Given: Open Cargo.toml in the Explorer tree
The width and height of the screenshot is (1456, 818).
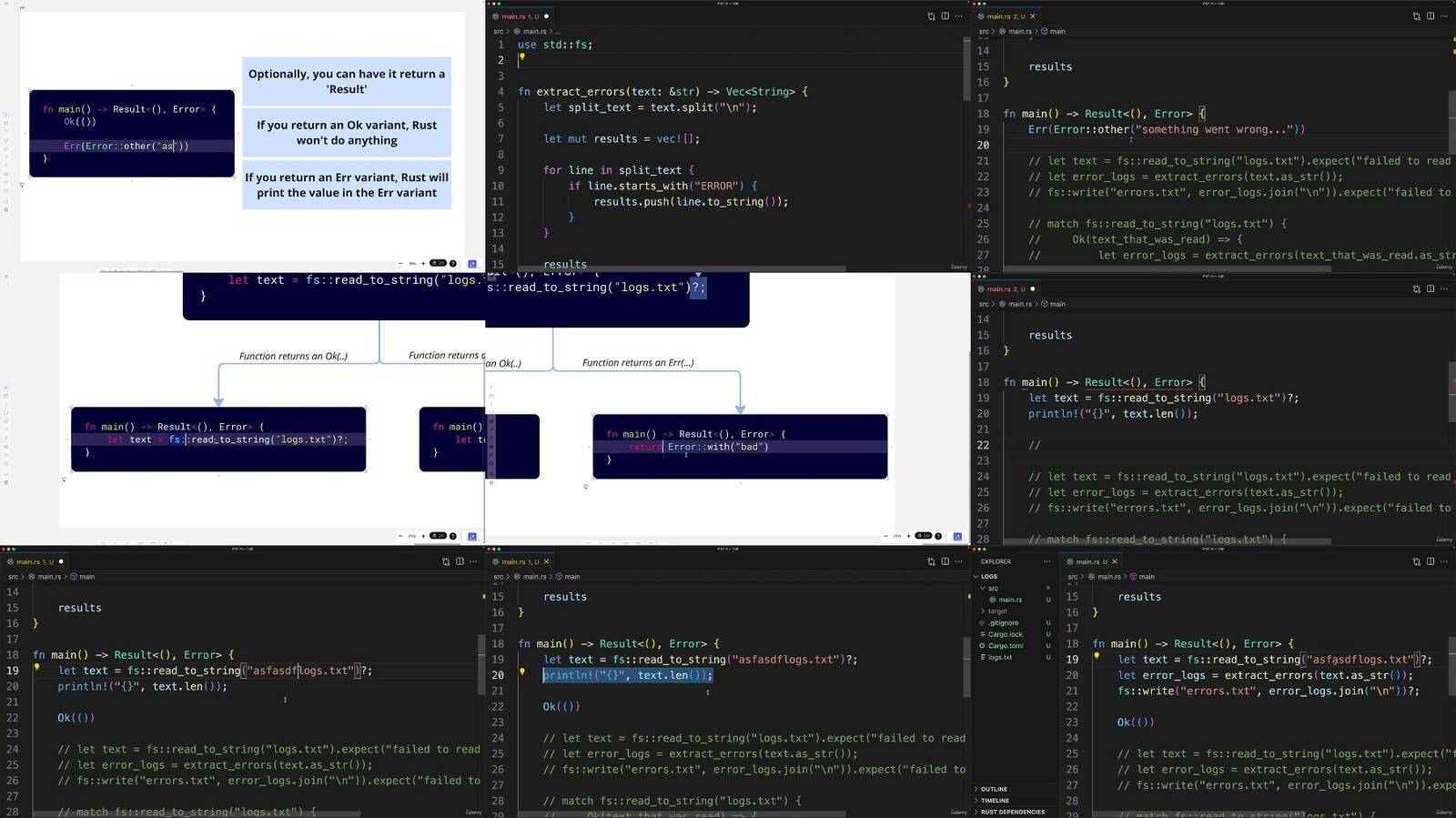Looking at the screenshot, I should [x=1006, y=646].
